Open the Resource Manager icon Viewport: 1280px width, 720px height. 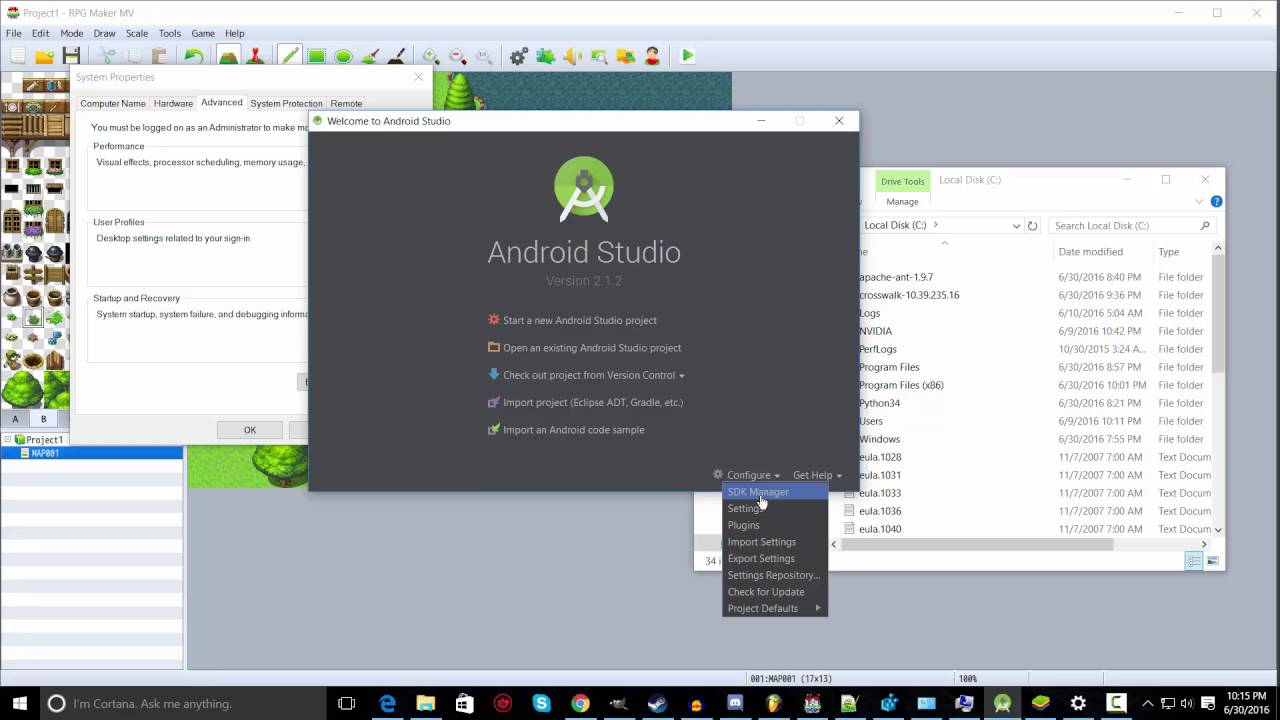[626, 56]
